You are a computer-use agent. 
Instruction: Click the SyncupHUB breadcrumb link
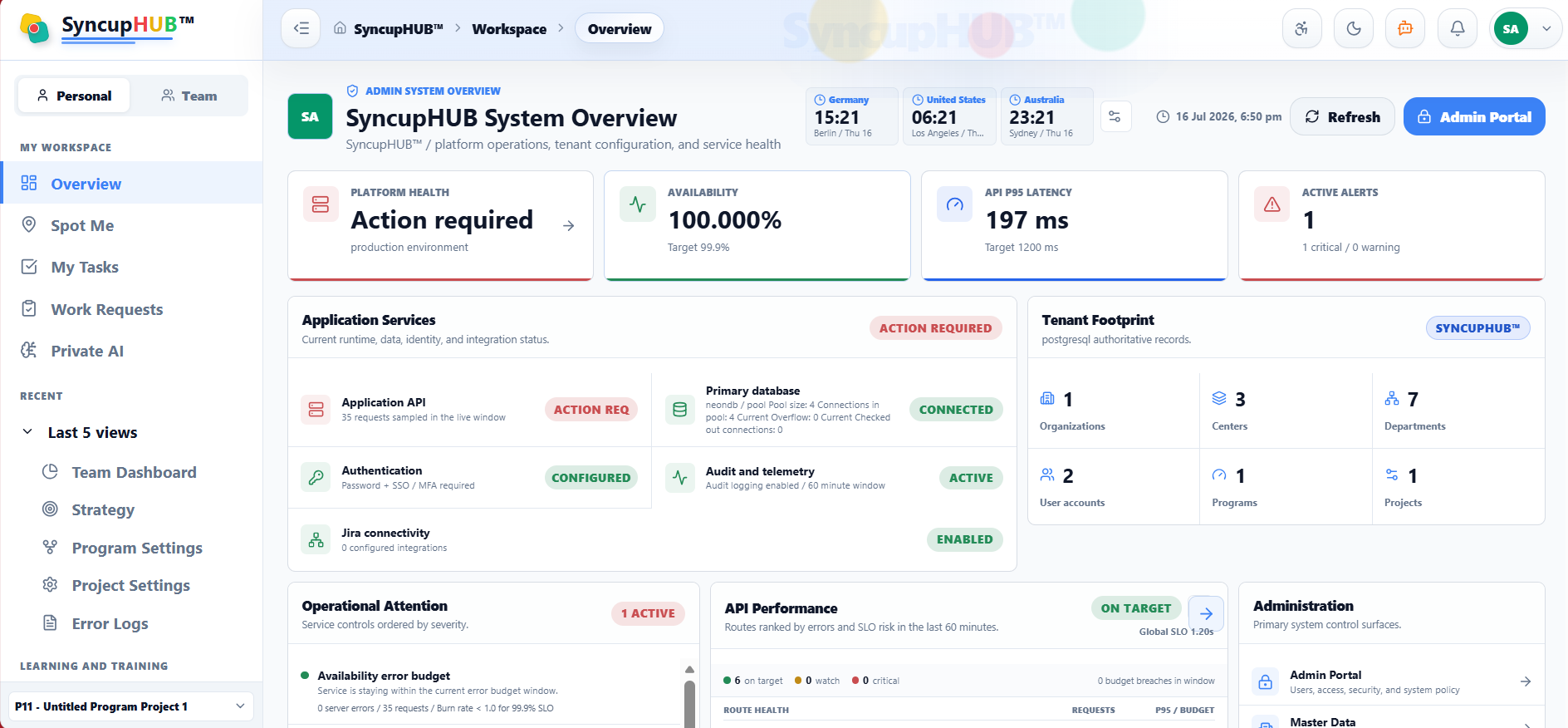point(398,29)
